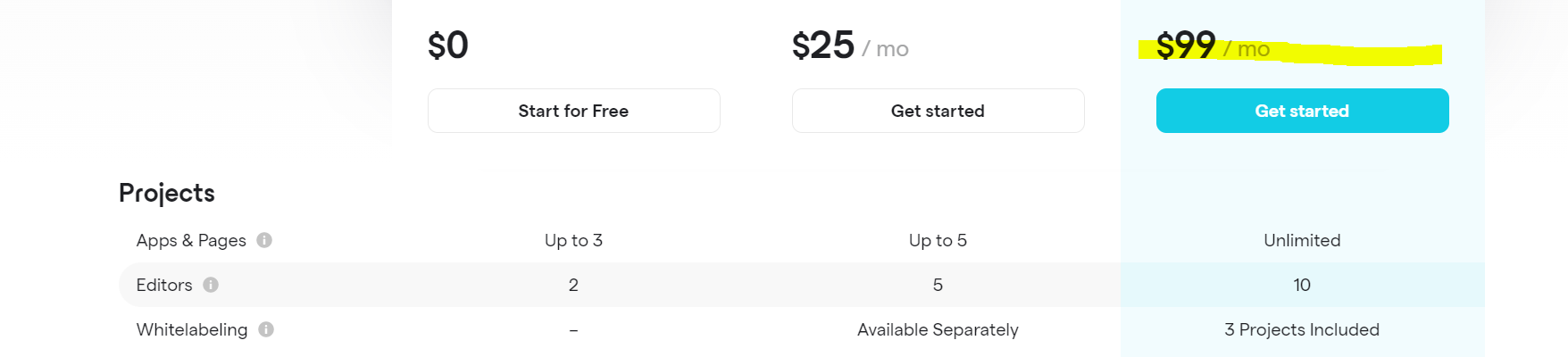Viewport: 1568px width, 357px height.
Task: Click the "Up to 3" cell
Action: [x=573, y=240]
